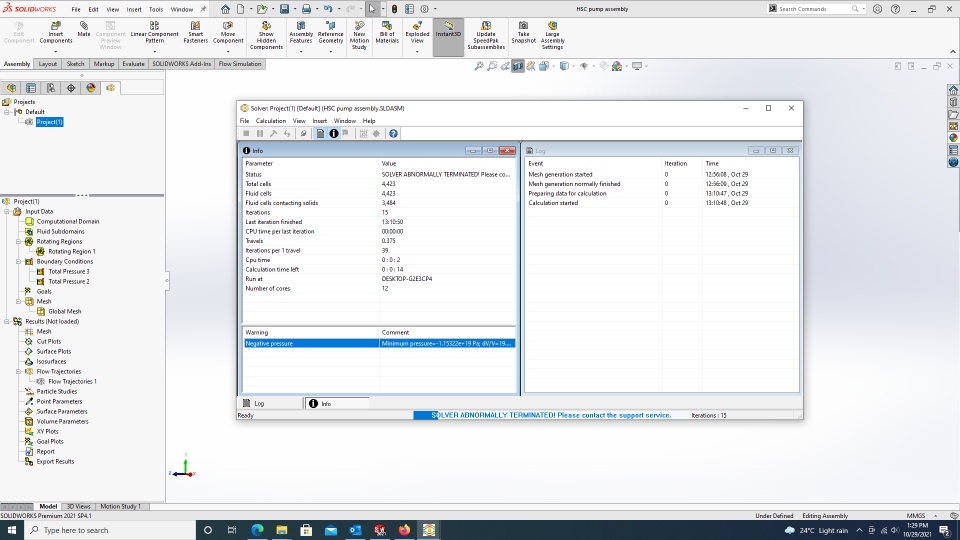This screenshot has width=960, height=540.
Task: Collapse the Input Data tree node
Action: [7, 211]
